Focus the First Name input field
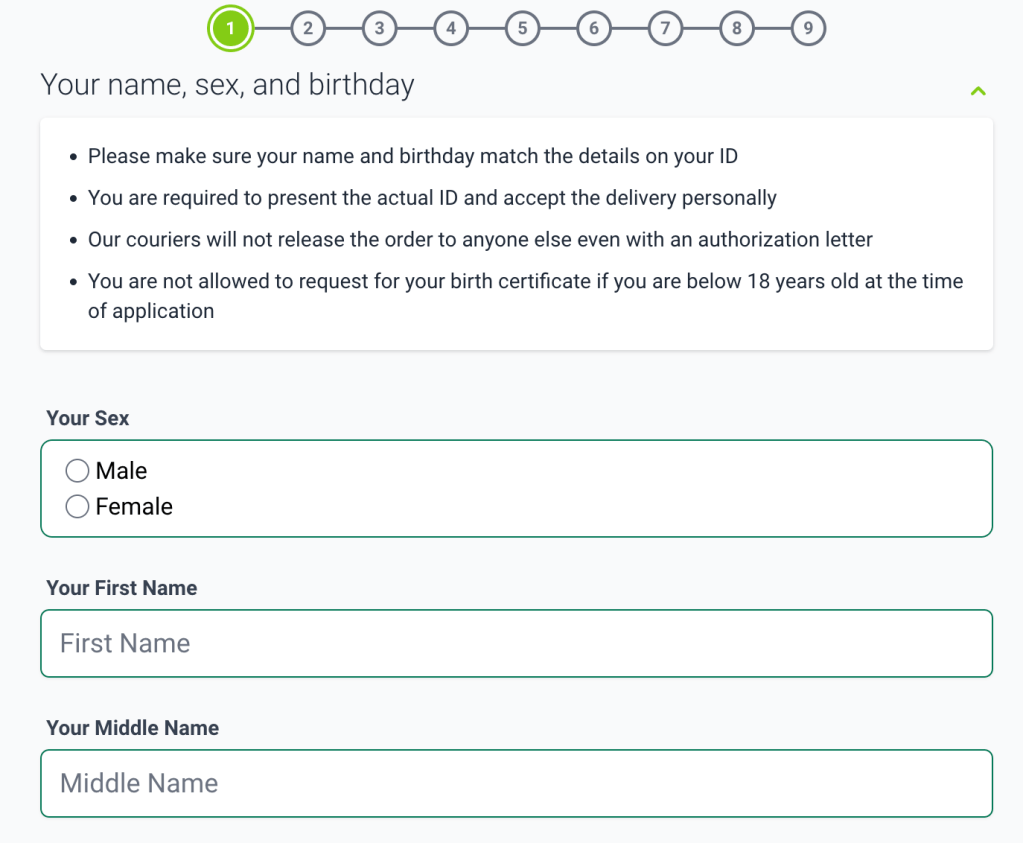This screenshot has height=843, width=1023. tap(516, 643)
